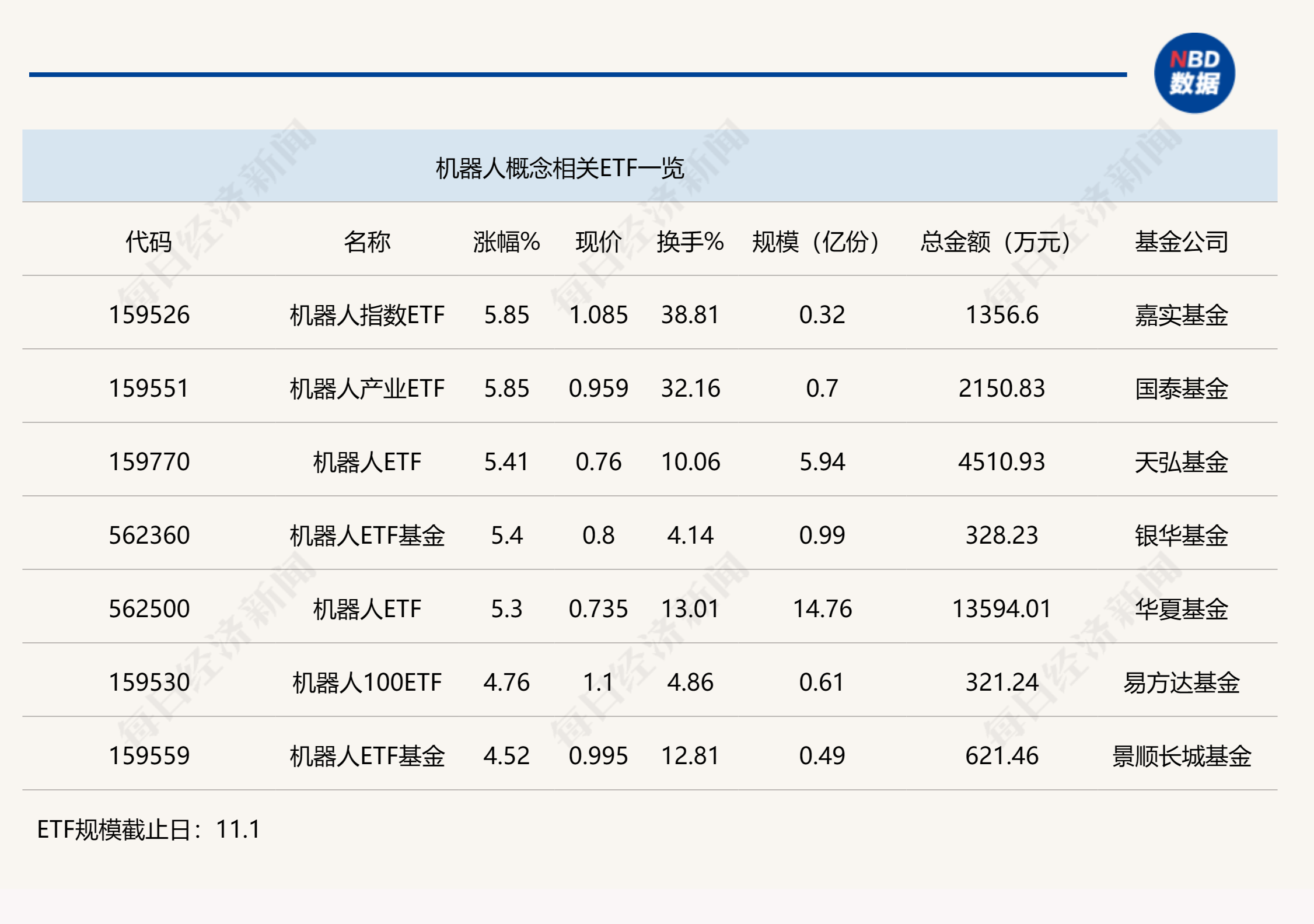Click the 机器人ETF基金 name in the 562360 row
This screenshot has width=1314, height=924.
[367, 535]
